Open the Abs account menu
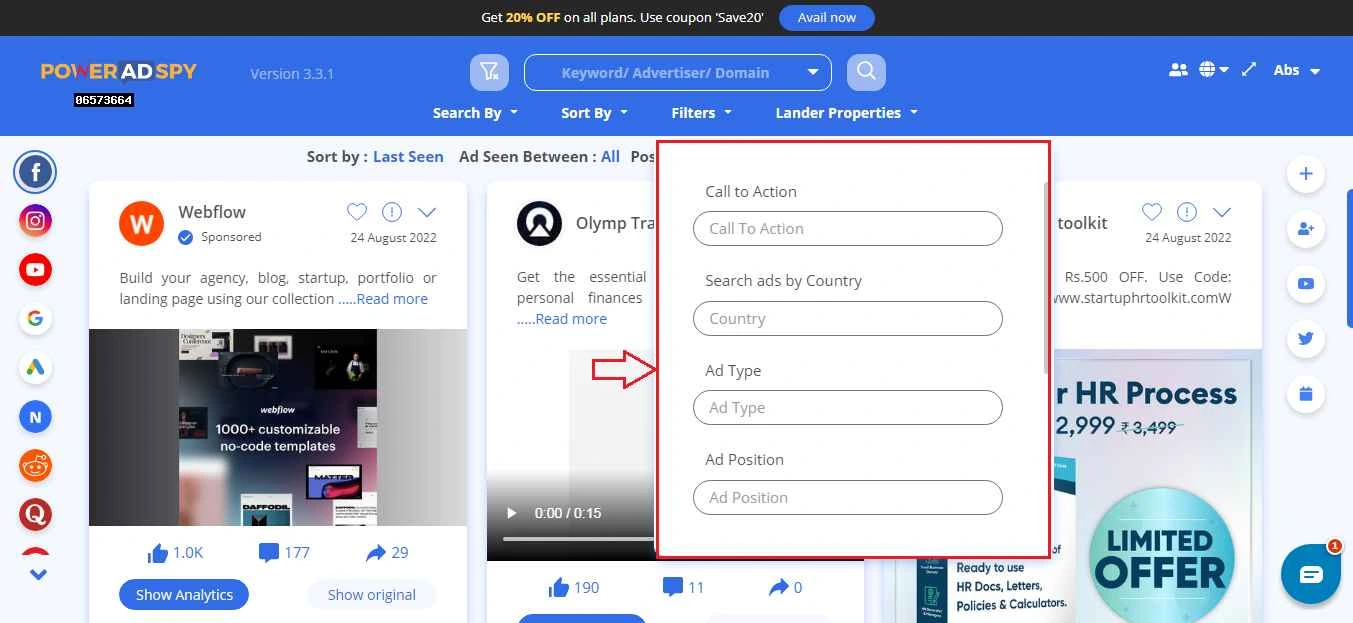This screenshot has width=1353, height=623. [1295, 70]
